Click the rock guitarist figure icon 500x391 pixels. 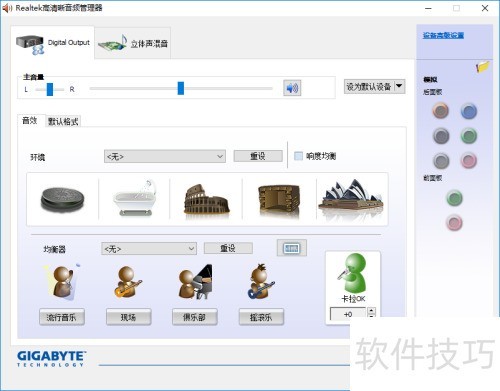point(262,282)
